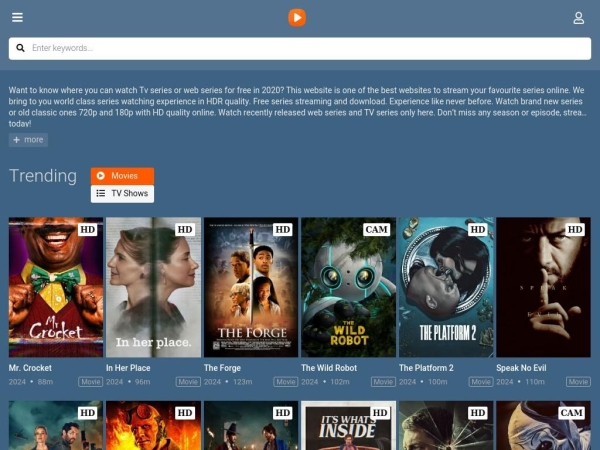Click the '96m' runtime text
Image resolution: width=600 pixels, height=450 pixels.
(143, 382)
